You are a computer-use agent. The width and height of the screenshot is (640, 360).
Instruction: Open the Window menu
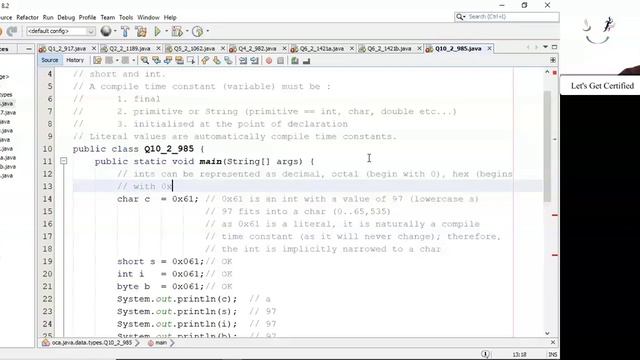(148, 18)
